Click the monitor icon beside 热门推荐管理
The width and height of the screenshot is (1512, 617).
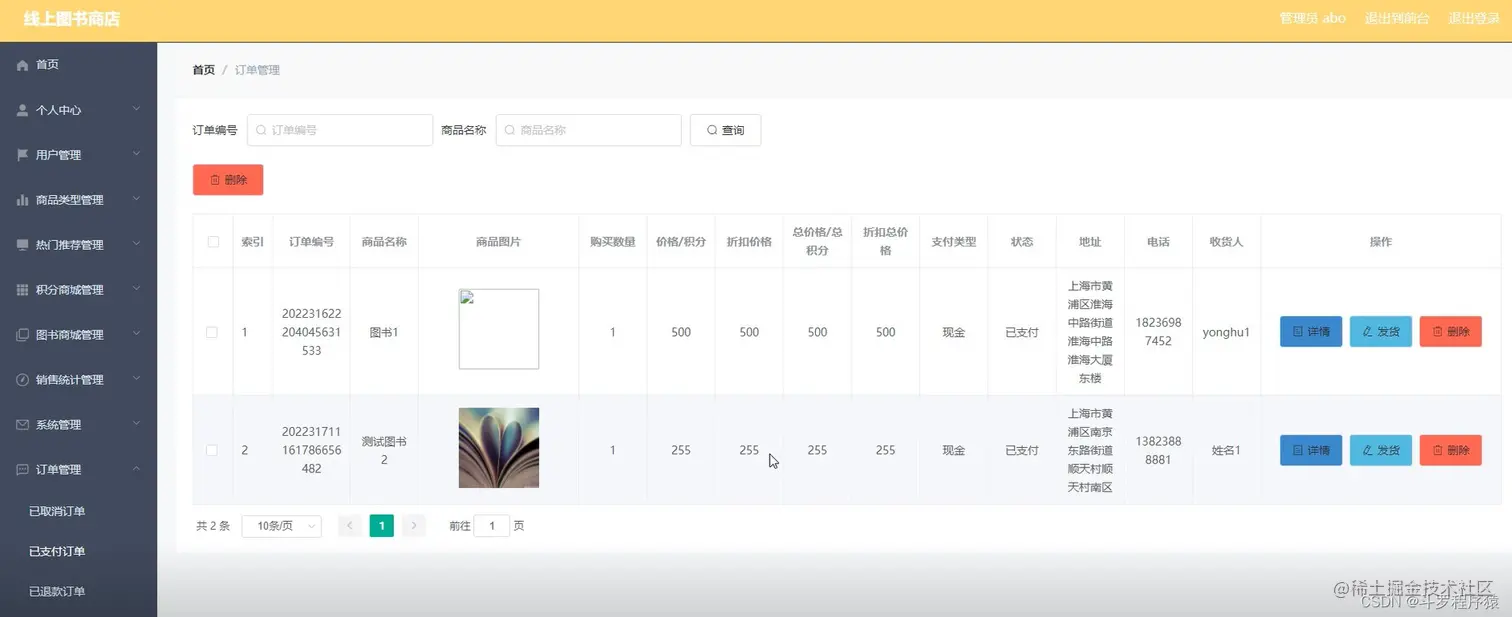21,244
